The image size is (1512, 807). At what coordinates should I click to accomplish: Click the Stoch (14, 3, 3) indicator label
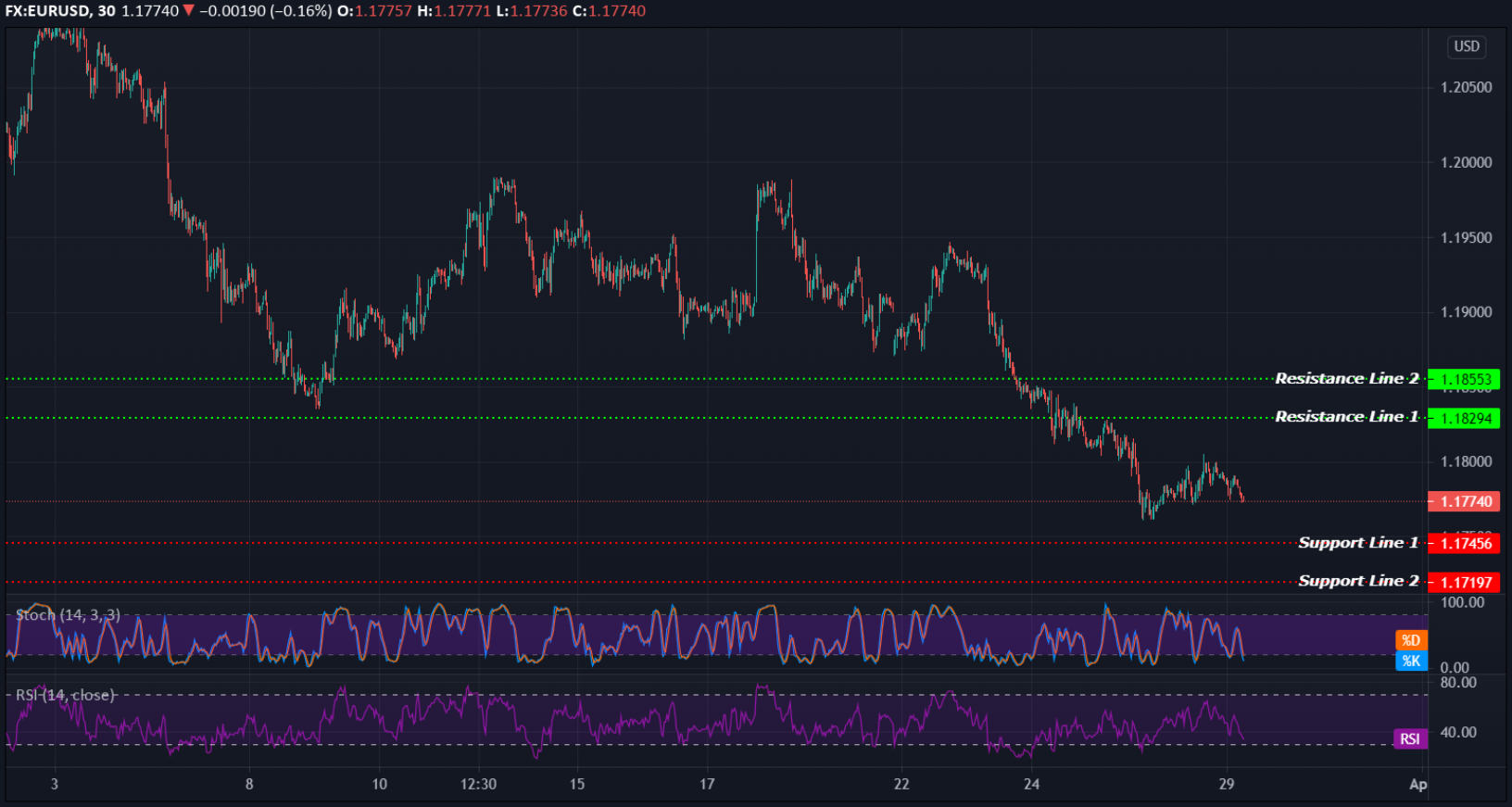(x=68, y=614)
